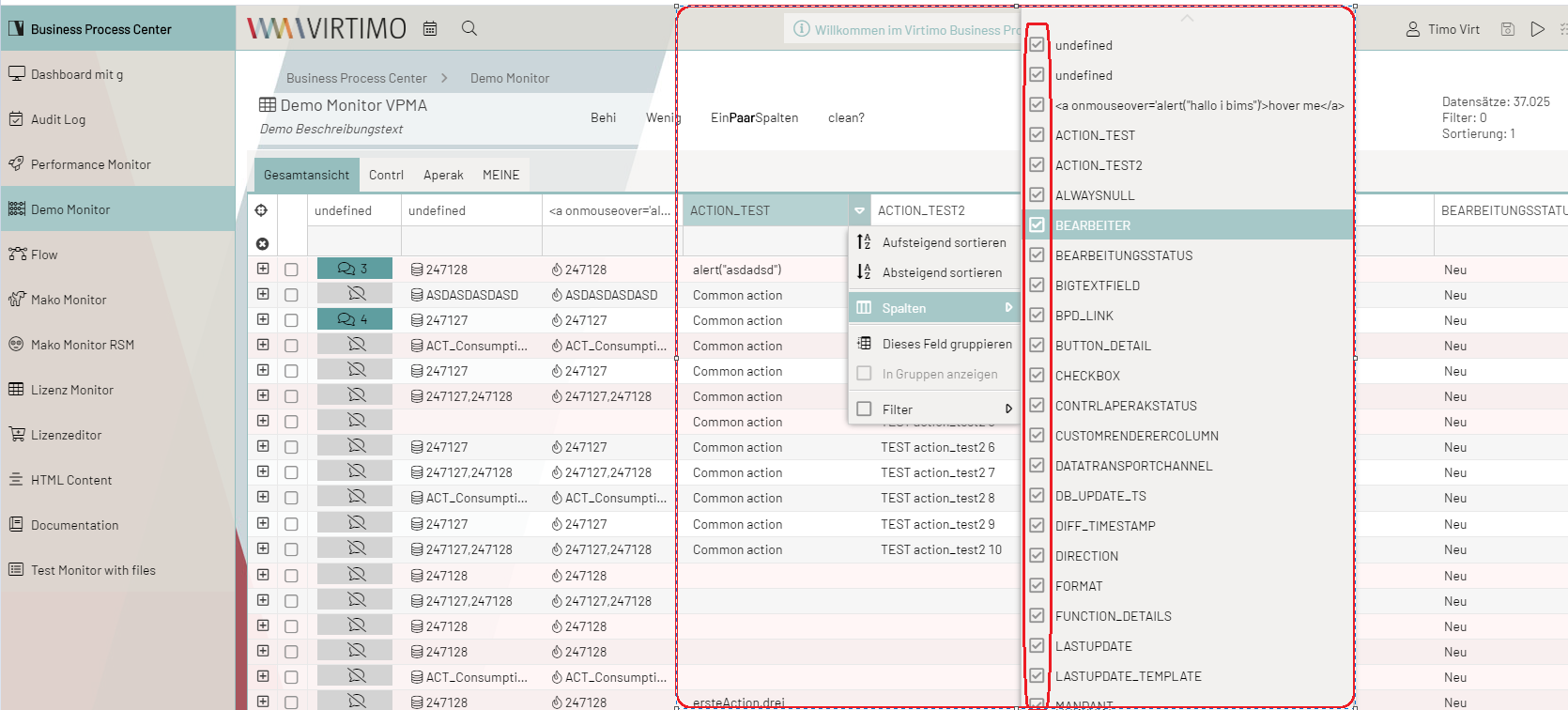
Task: Click the search magnifier icon in header
Action: pos(469,29)
